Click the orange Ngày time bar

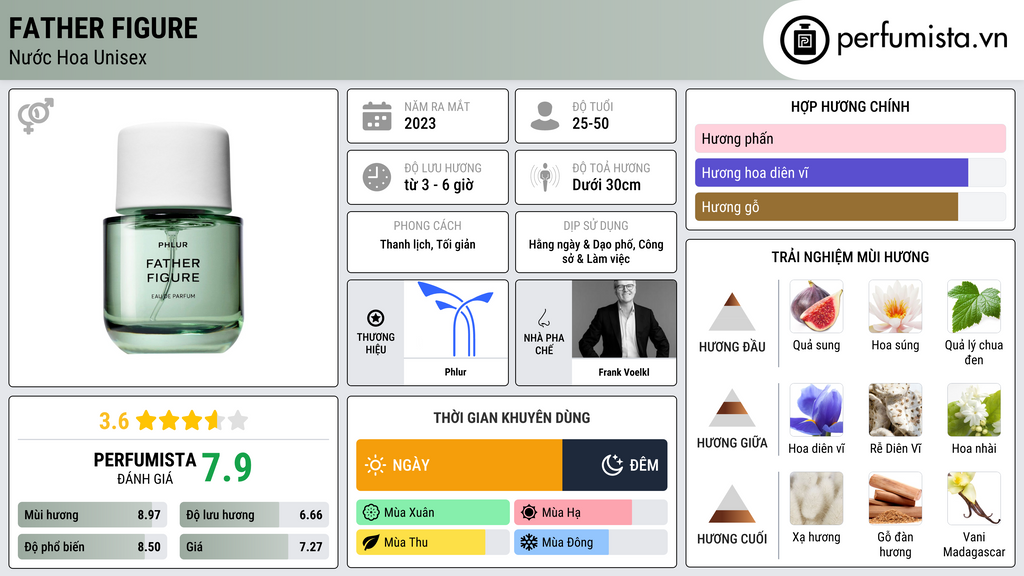(459, 465)
